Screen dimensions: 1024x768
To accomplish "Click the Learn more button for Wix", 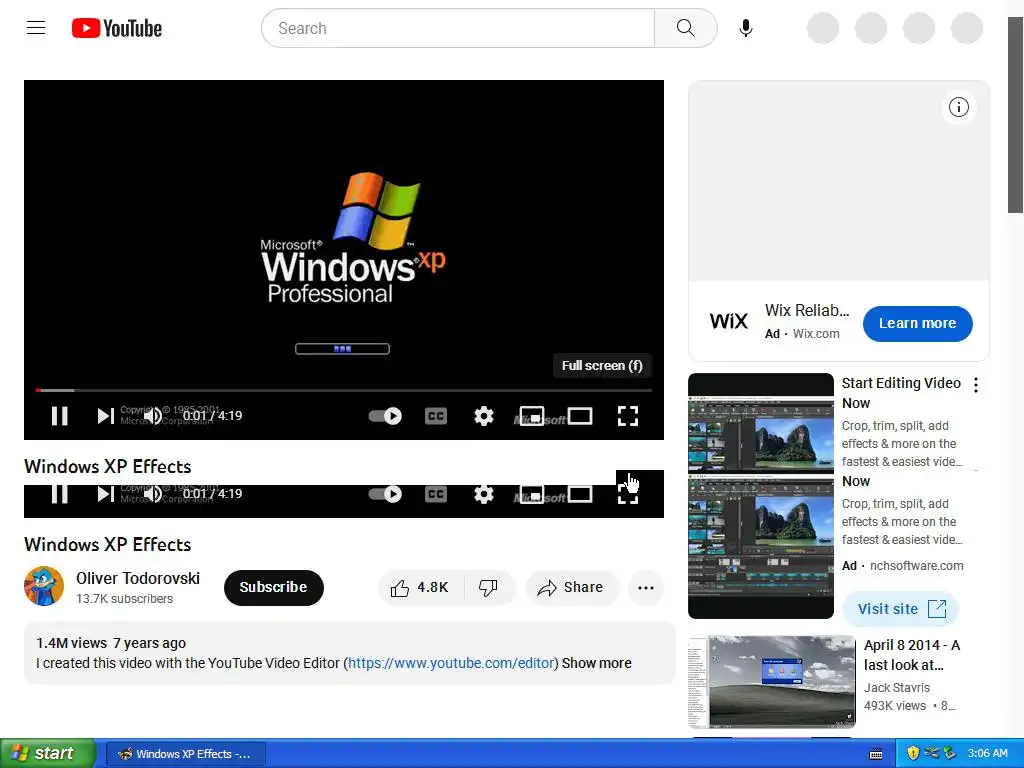I will click(x=918, y=323).
